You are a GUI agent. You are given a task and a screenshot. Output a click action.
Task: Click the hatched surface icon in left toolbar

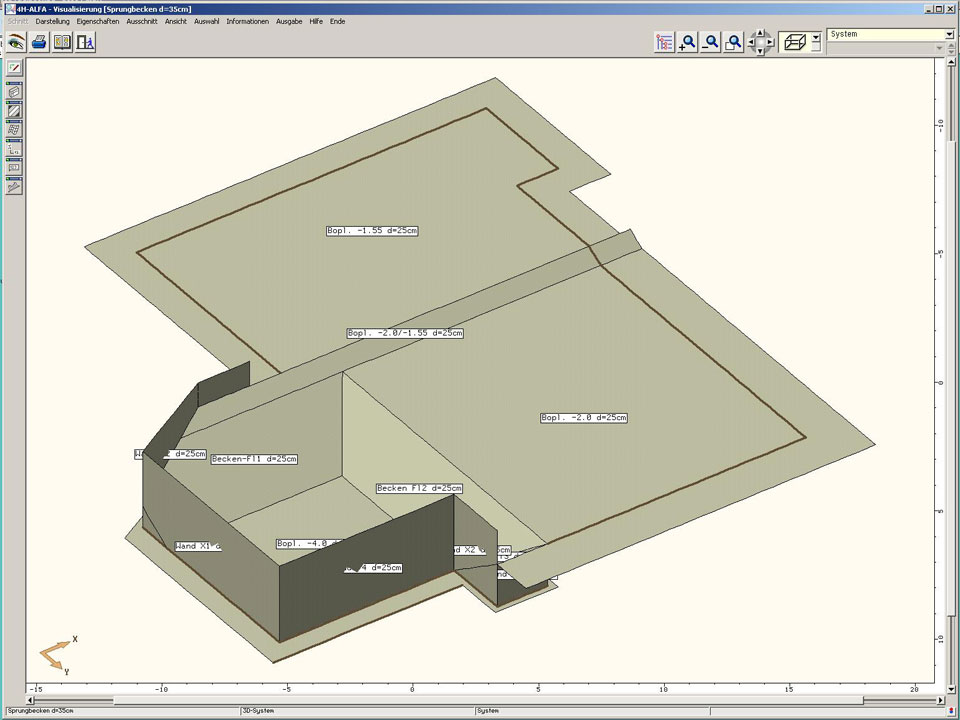[14, 111]
